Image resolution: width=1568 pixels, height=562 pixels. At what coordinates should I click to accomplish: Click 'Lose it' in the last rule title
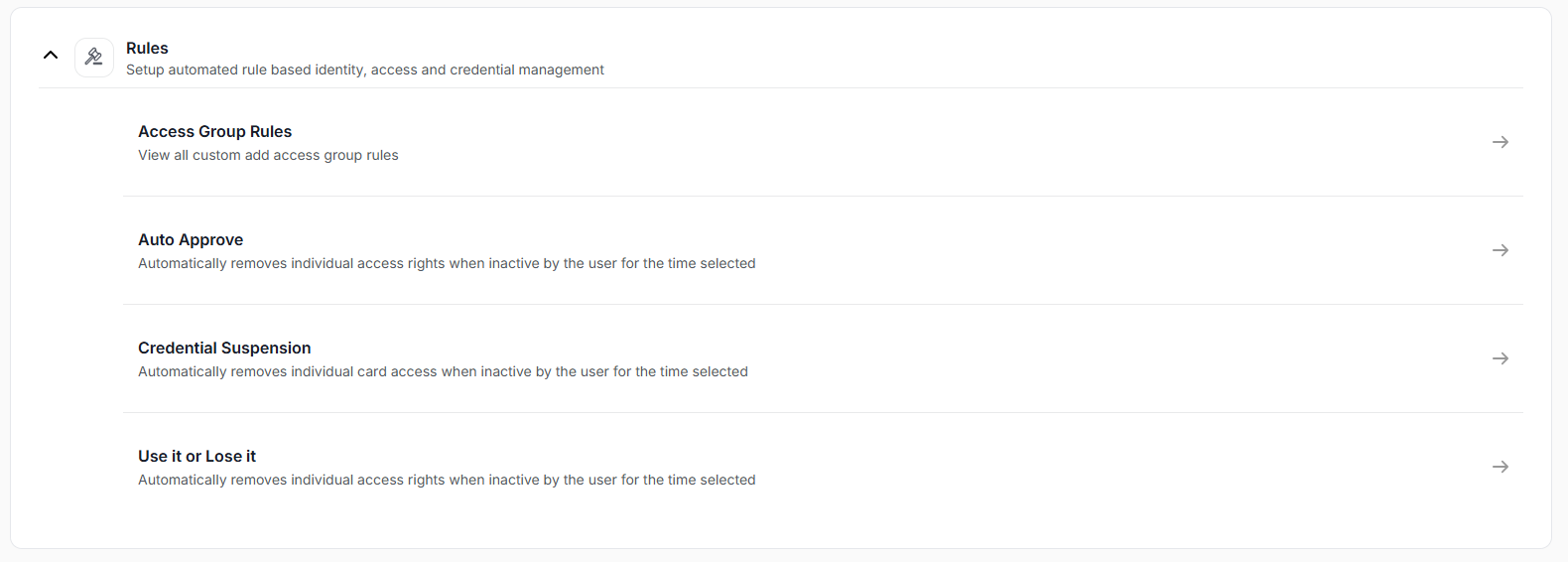click(230, 456)
